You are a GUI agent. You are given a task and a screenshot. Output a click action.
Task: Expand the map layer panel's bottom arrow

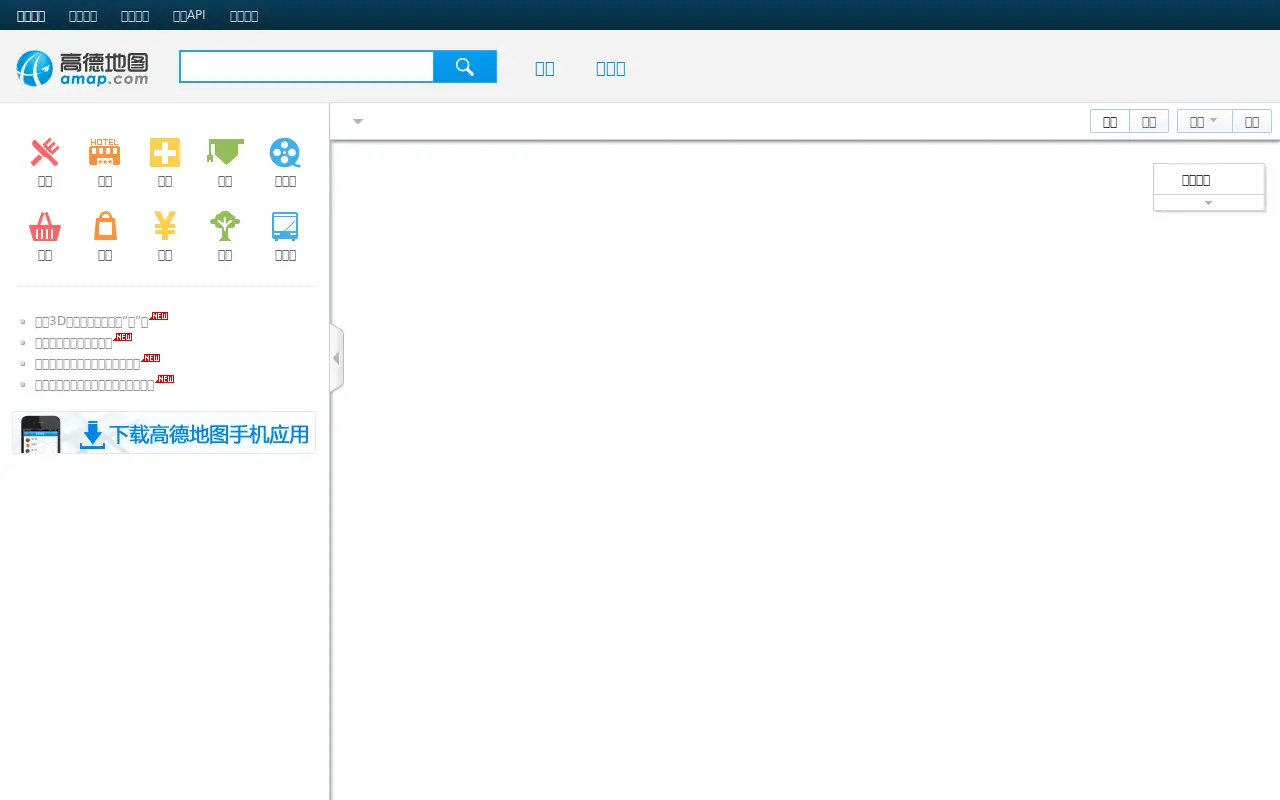(x=1208, y=203)
